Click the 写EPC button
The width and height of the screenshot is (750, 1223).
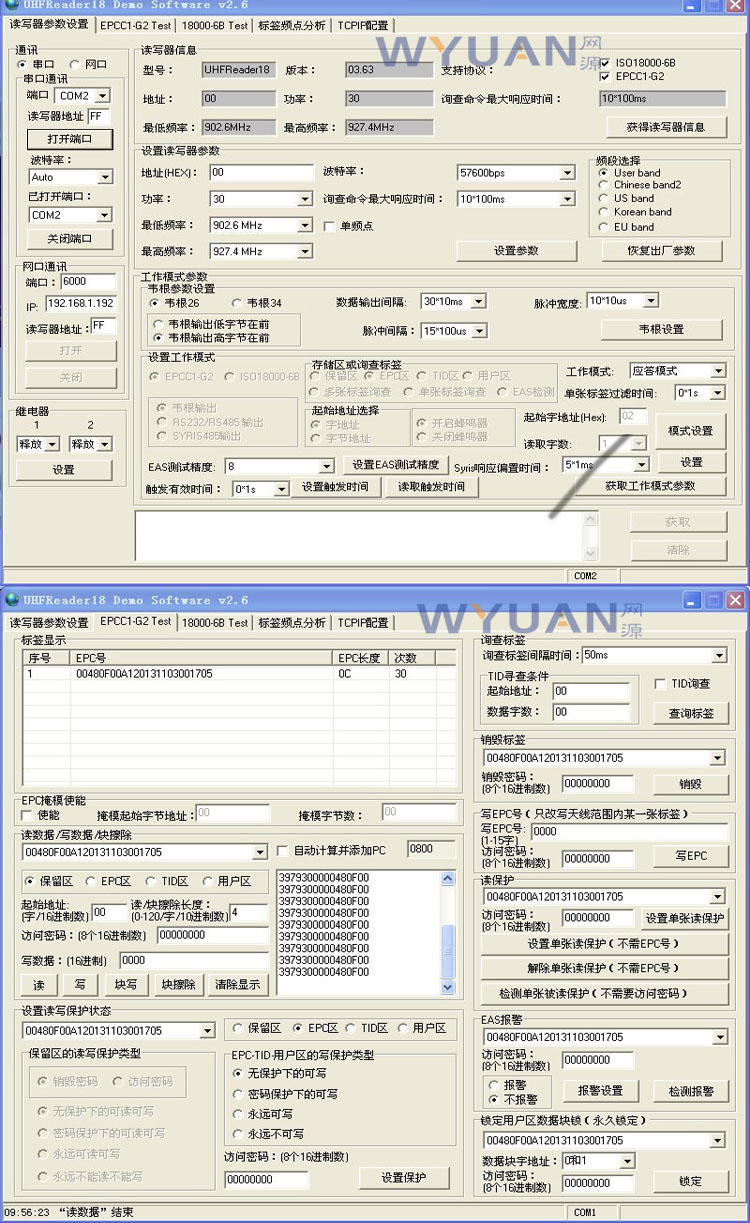click(x=690, y=856)
